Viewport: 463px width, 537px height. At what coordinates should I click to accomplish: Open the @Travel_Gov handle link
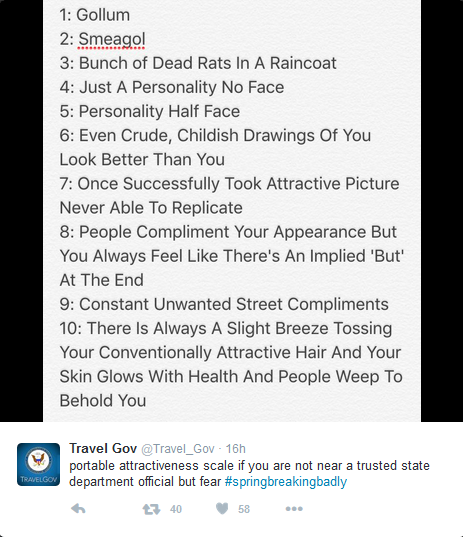click(178, 449)
